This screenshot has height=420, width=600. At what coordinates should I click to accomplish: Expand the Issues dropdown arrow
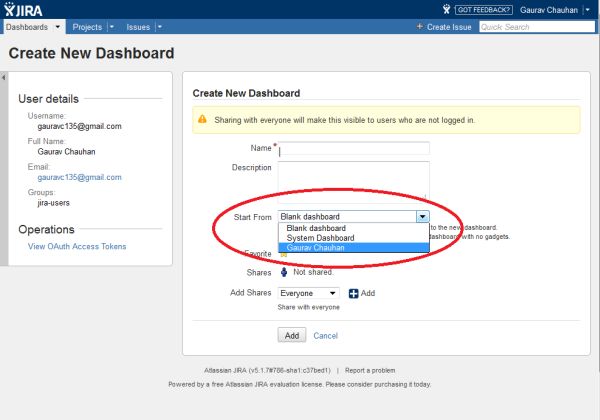coord(160,27)
